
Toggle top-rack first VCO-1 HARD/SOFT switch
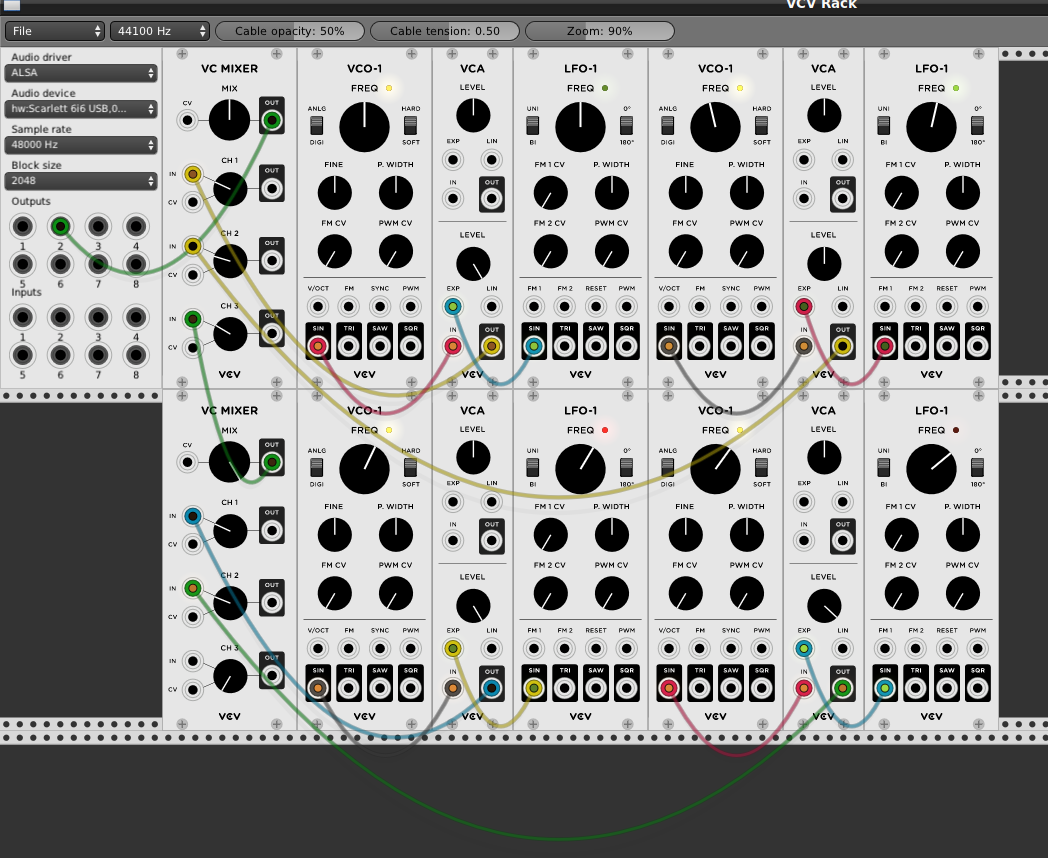coord(410,125)
